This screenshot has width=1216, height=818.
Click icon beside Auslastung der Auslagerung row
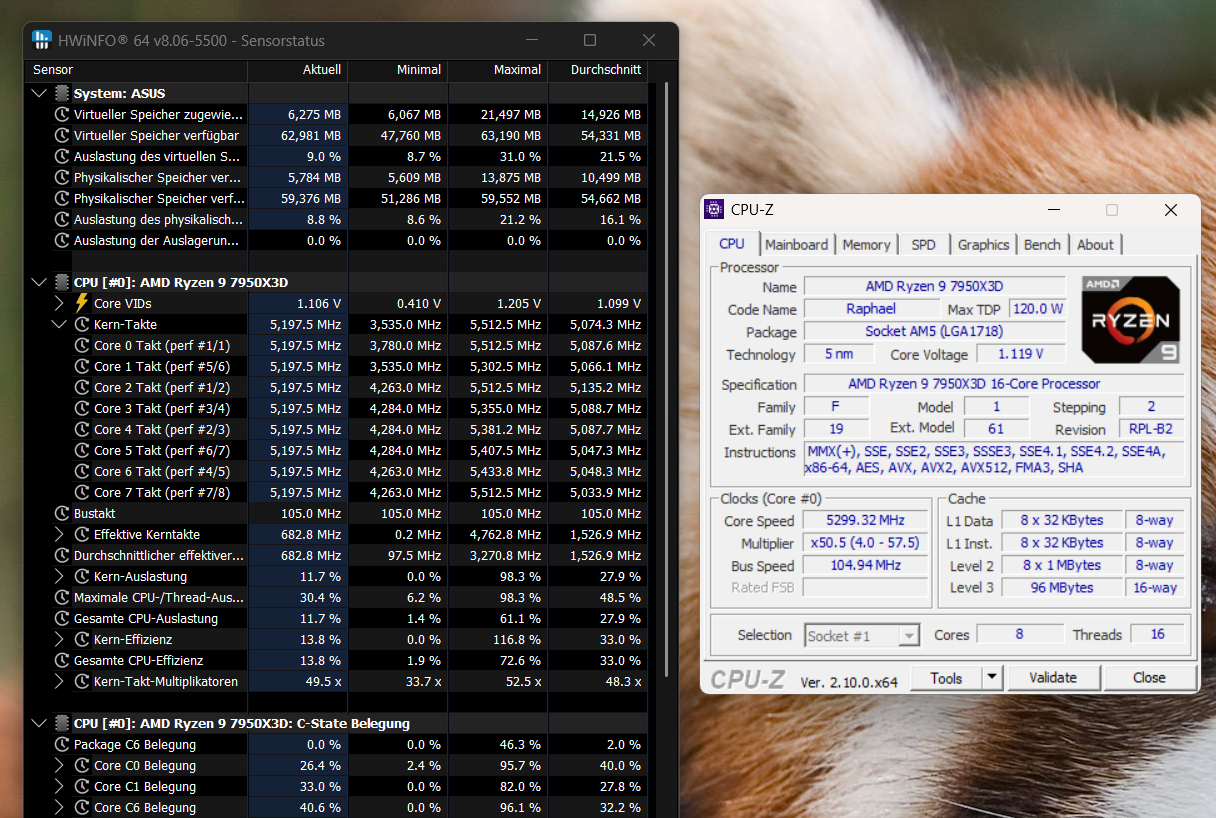(x=62, y=240)
